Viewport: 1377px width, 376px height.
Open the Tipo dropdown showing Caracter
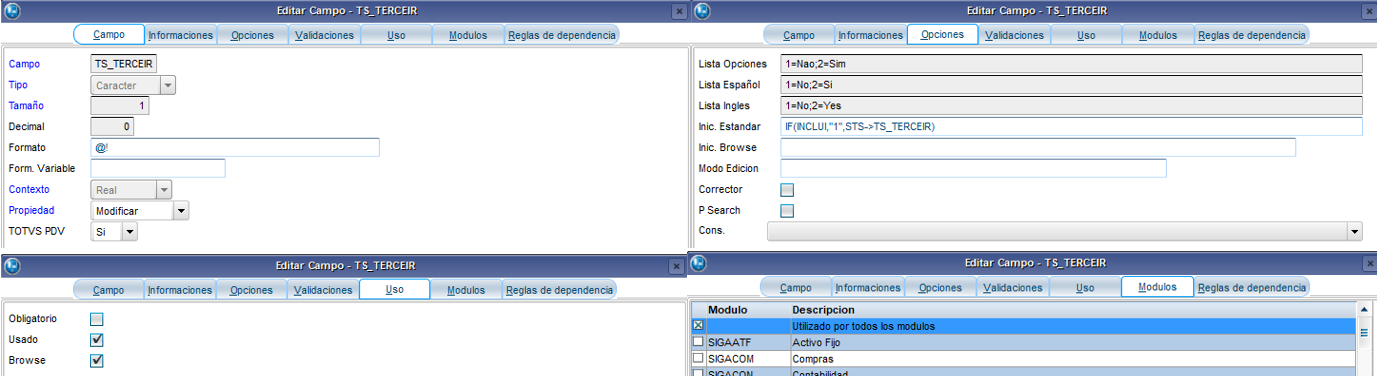pos(168,85)
